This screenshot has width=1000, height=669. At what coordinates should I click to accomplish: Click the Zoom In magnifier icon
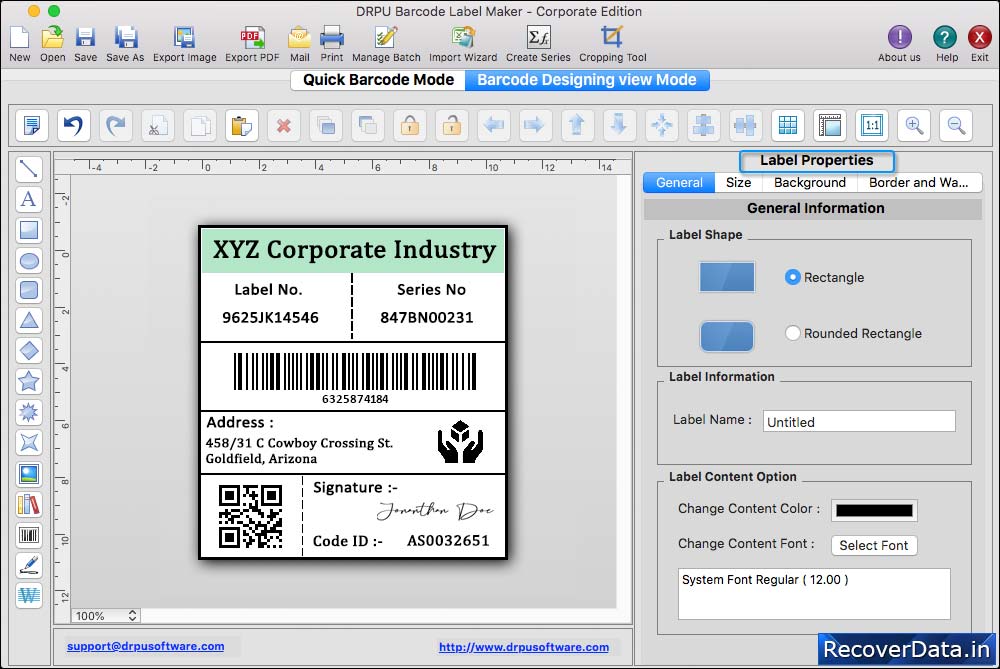[x=914, y=125]
